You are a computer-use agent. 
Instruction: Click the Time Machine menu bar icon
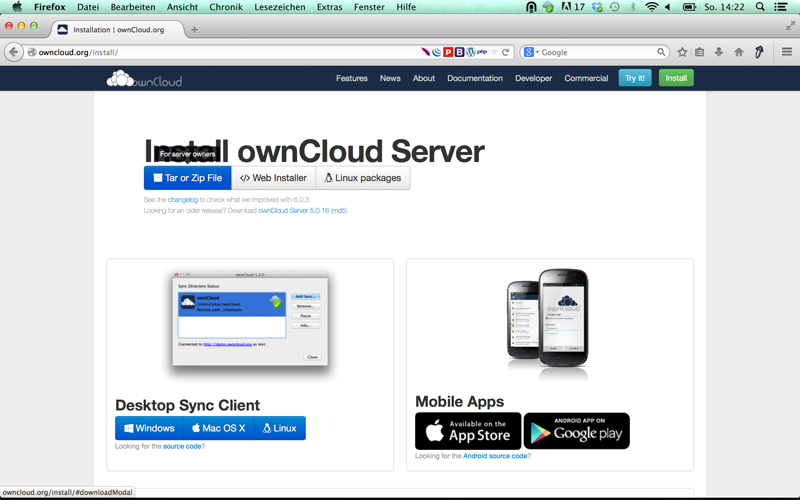[x=615, y=7]
